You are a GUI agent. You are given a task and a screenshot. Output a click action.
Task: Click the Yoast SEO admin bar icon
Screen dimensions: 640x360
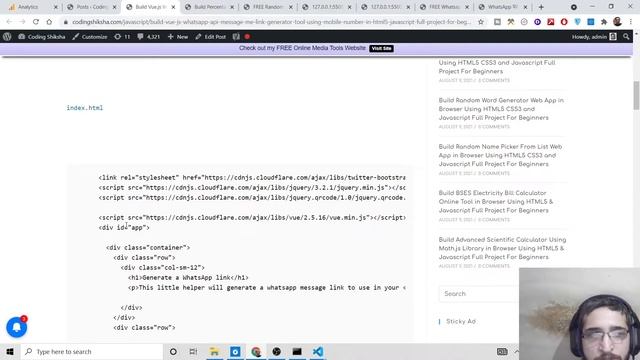coord(236,37)
